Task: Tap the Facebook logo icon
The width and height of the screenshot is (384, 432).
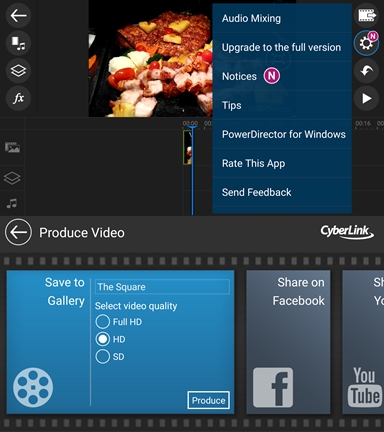Action: click(x=273, y=387)
